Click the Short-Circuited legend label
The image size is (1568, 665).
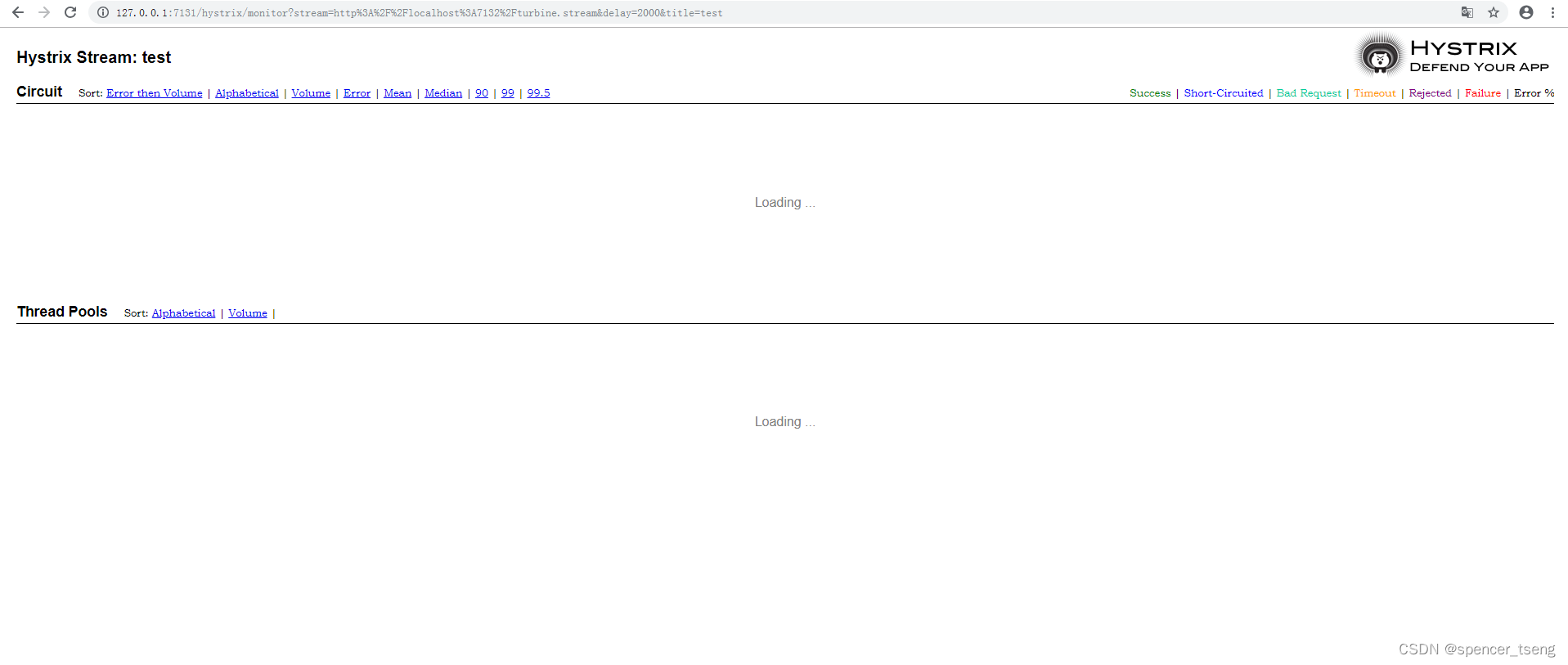tap(1224, 93)
